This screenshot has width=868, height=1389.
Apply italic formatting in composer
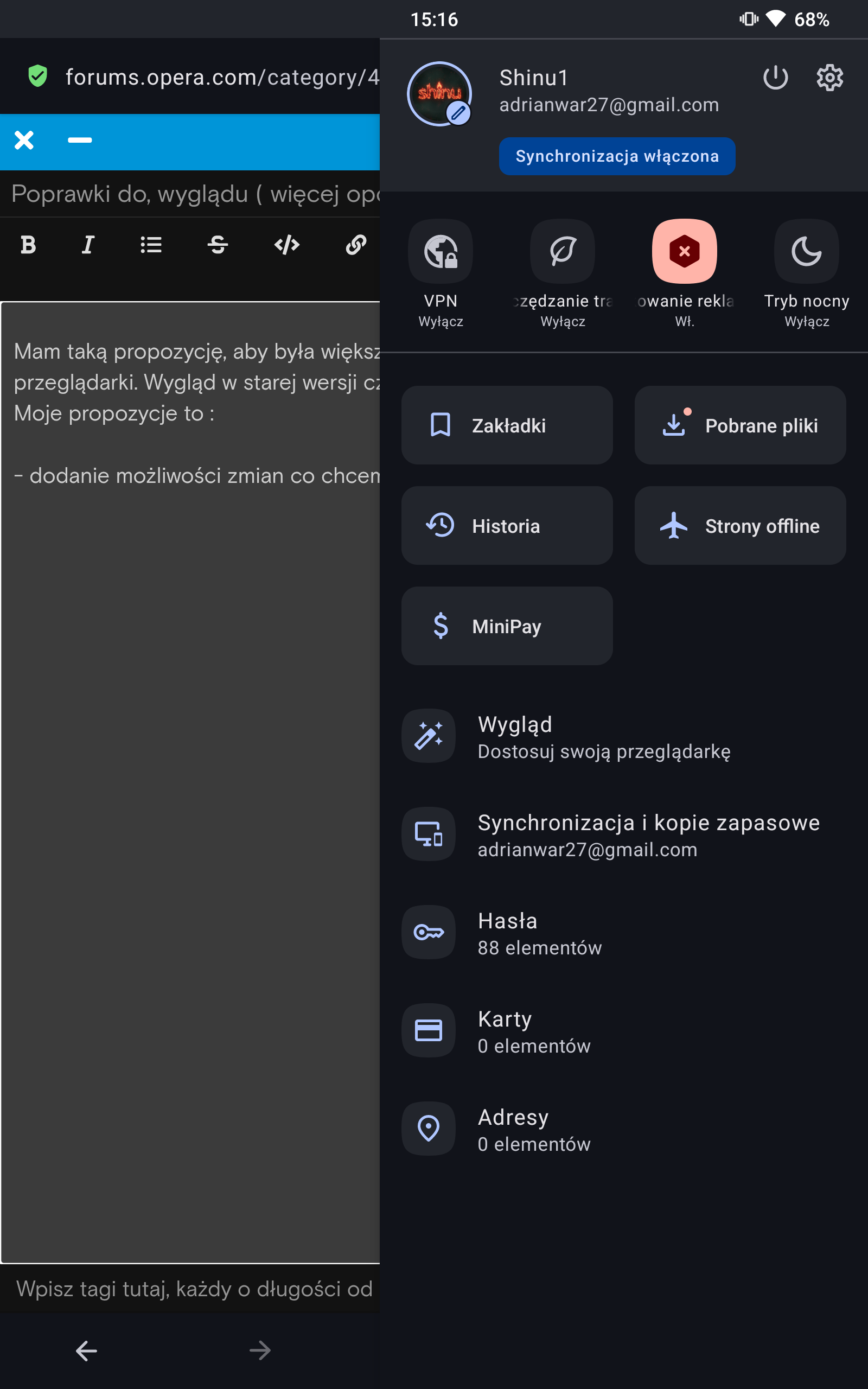coord(88,245)
